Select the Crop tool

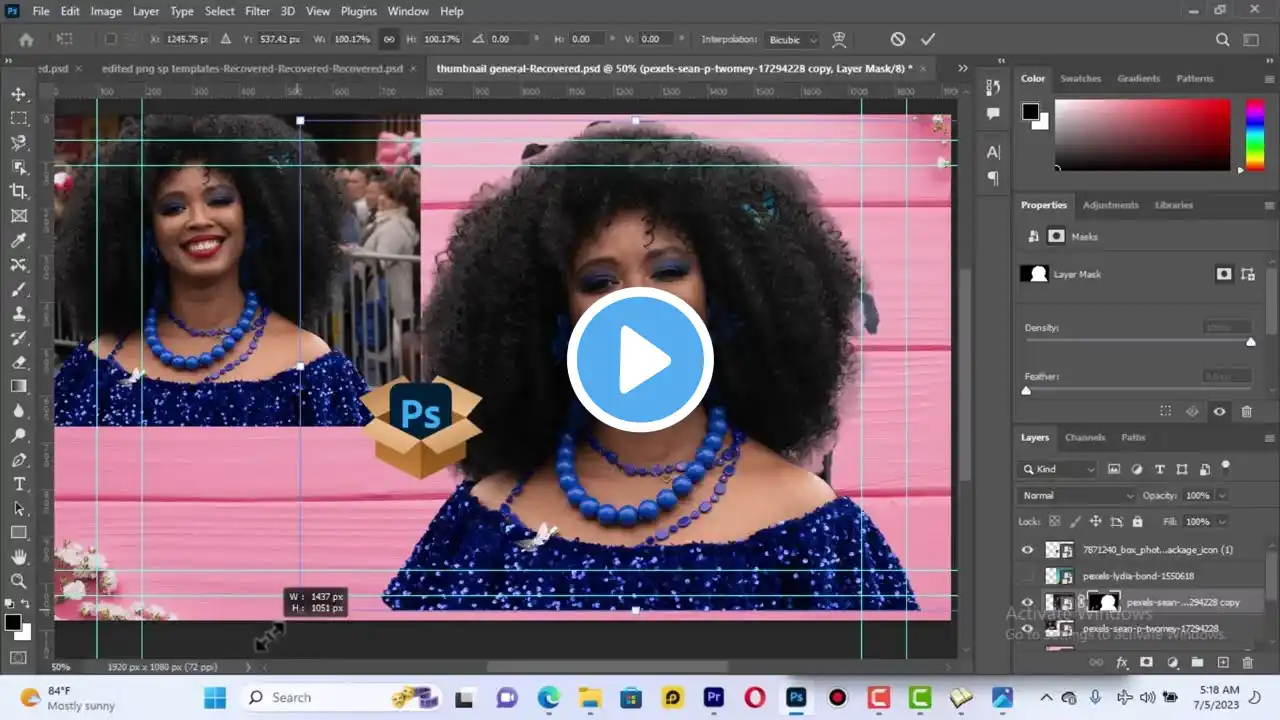tap(18, 191)
